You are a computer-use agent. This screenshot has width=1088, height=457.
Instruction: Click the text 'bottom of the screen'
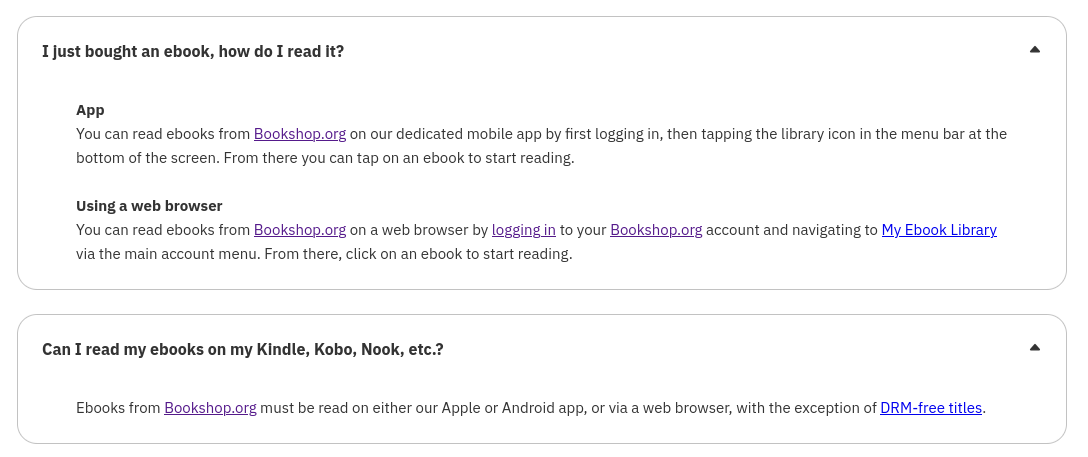pyautogui.click(x=148, y=158)
